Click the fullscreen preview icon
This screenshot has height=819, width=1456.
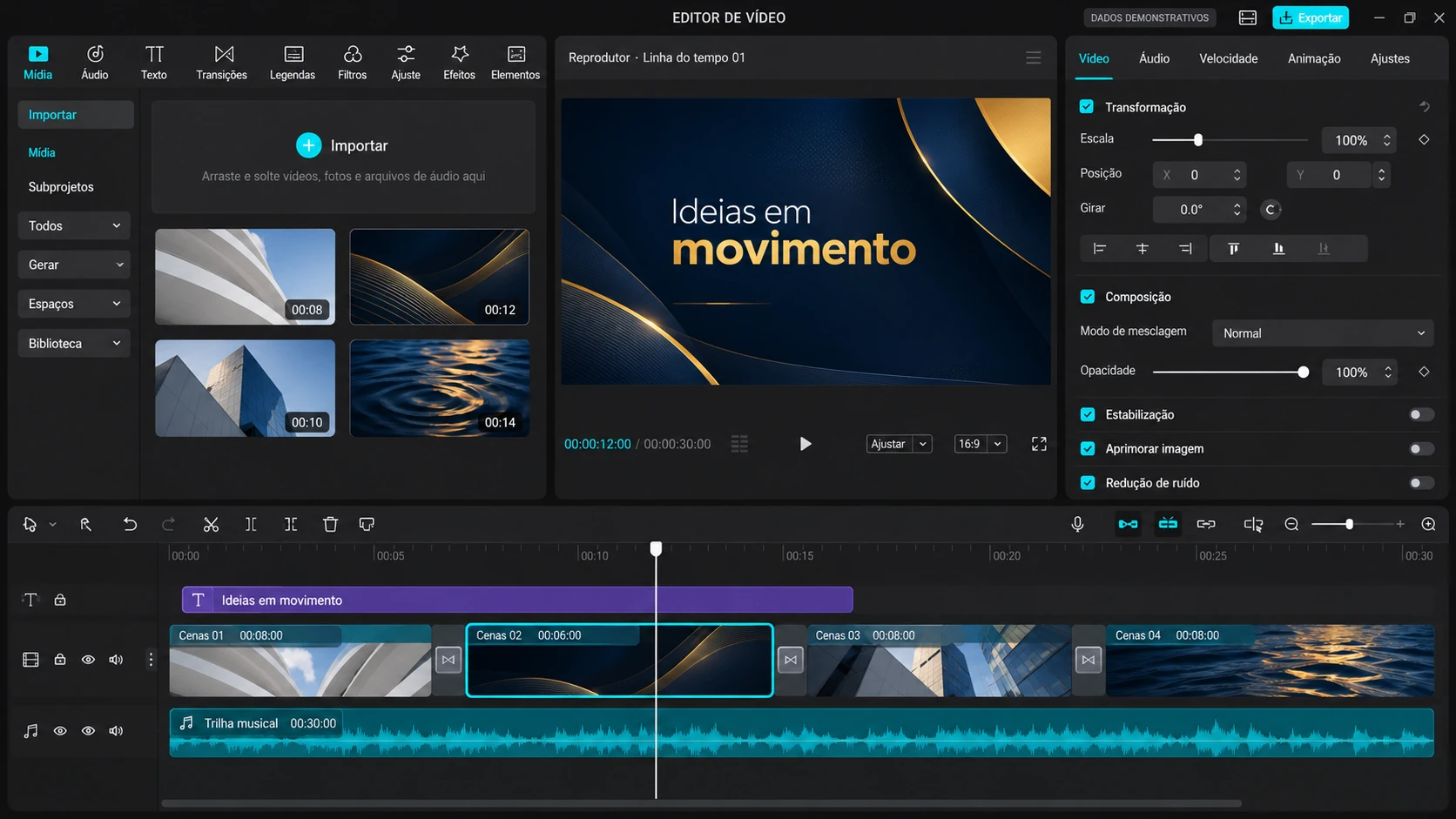coord(1039,444)
